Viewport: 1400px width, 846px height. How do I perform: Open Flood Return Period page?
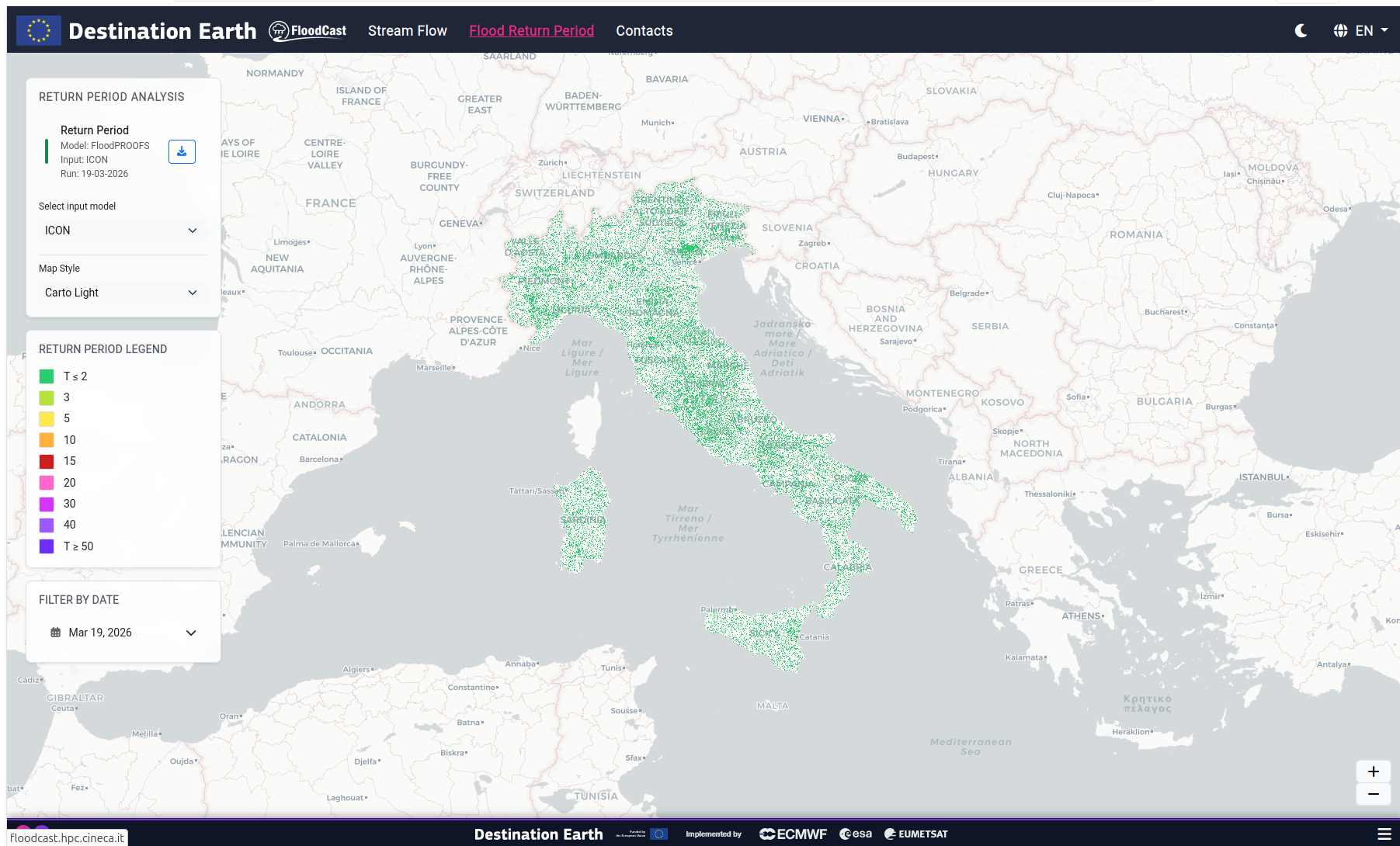tap(532, 30)
